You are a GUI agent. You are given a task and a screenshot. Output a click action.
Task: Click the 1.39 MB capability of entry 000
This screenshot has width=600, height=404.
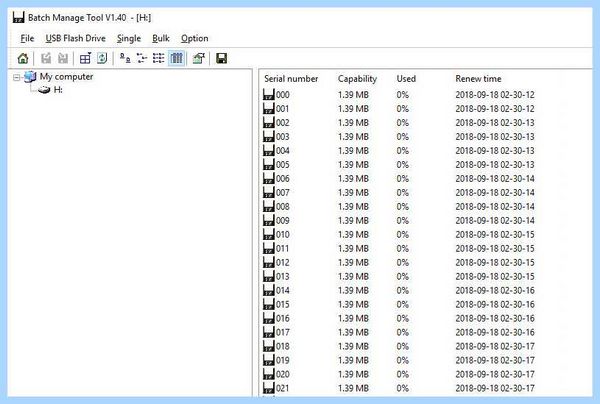click(353, 95)
